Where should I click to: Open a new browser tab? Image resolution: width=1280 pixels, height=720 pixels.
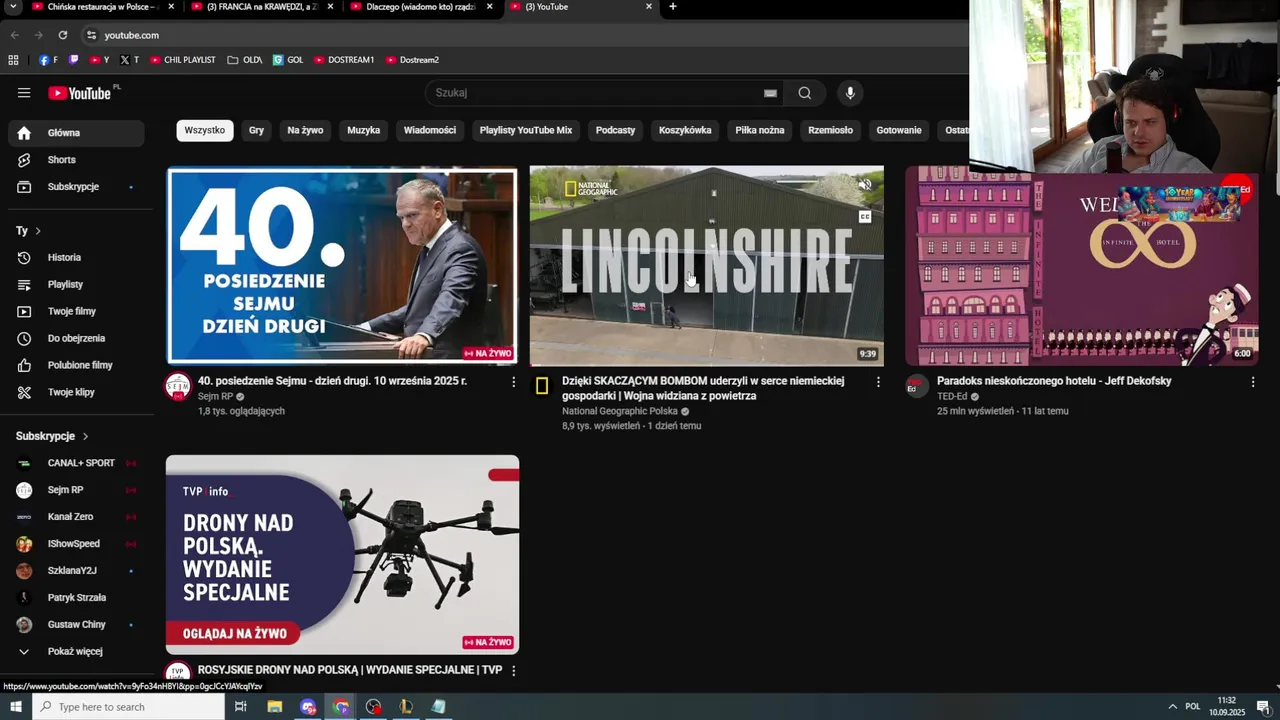point(672,7)
